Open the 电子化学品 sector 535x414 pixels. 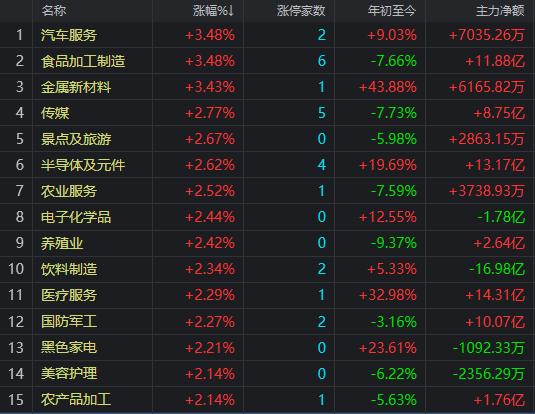pos(76,217)
